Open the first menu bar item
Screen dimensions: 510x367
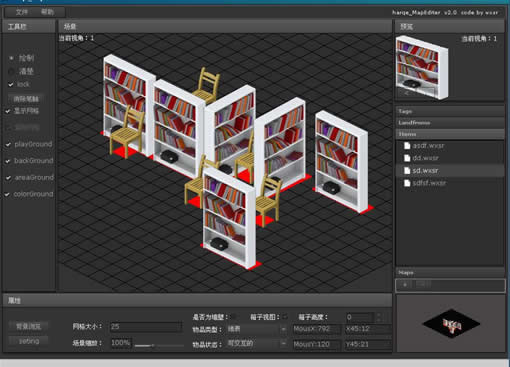(22, 12)
